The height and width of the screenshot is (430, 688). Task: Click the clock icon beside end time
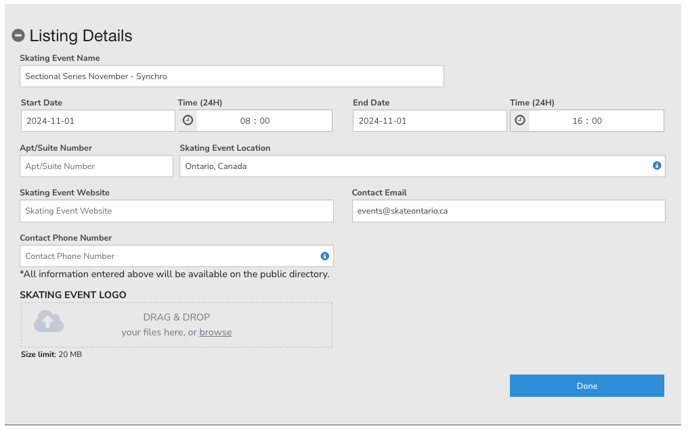(x=520, y=120)
